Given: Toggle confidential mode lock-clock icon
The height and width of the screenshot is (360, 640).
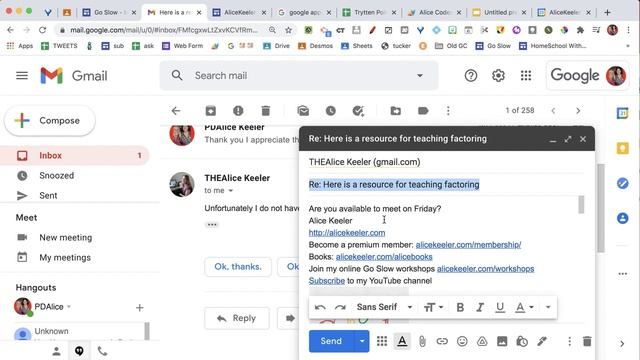Looking at the screenshot, I should pyautogui.click(x=522, y=341).
